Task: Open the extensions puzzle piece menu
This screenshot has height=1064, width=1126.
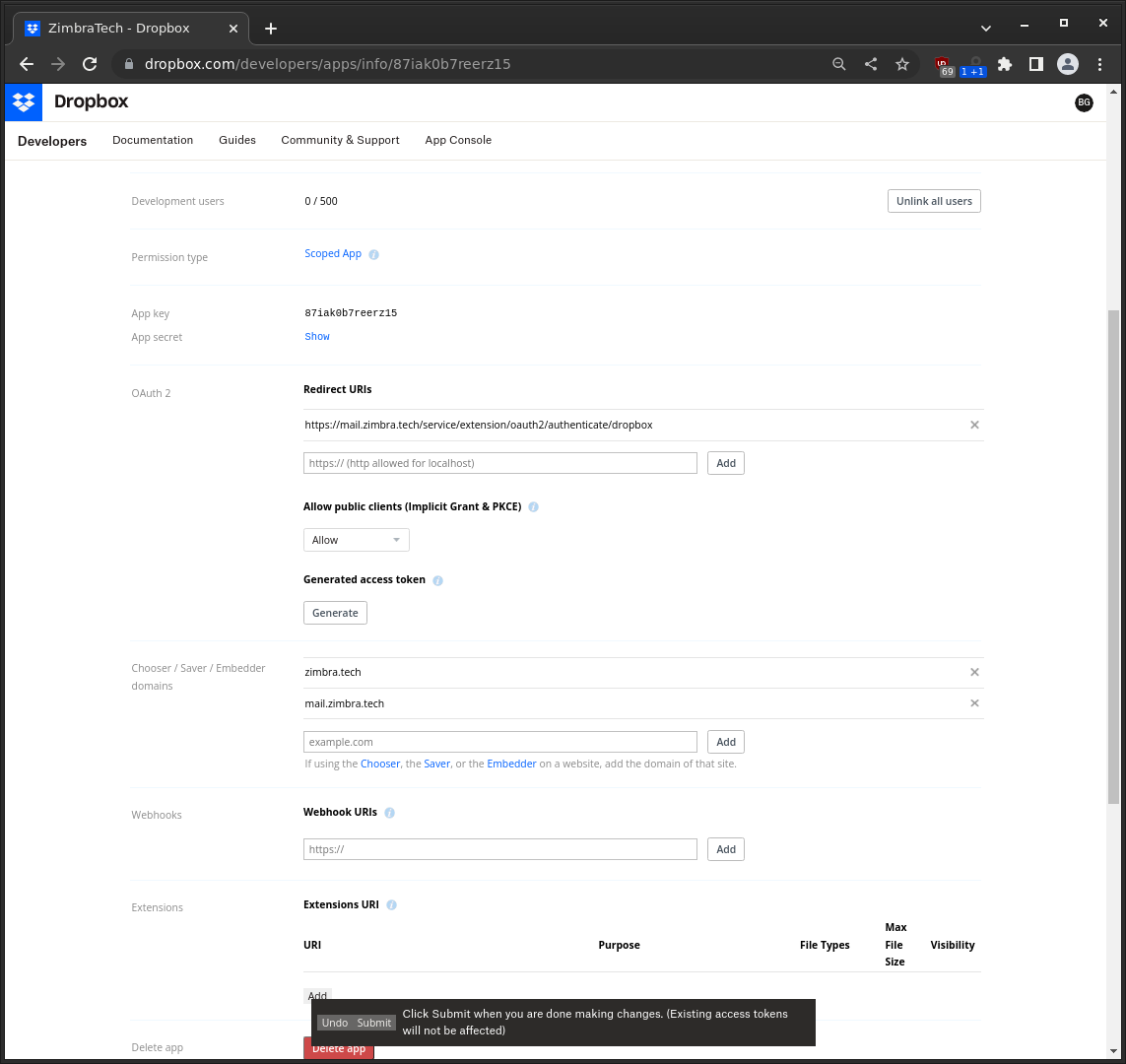Action: click(x=1005, y=64)
